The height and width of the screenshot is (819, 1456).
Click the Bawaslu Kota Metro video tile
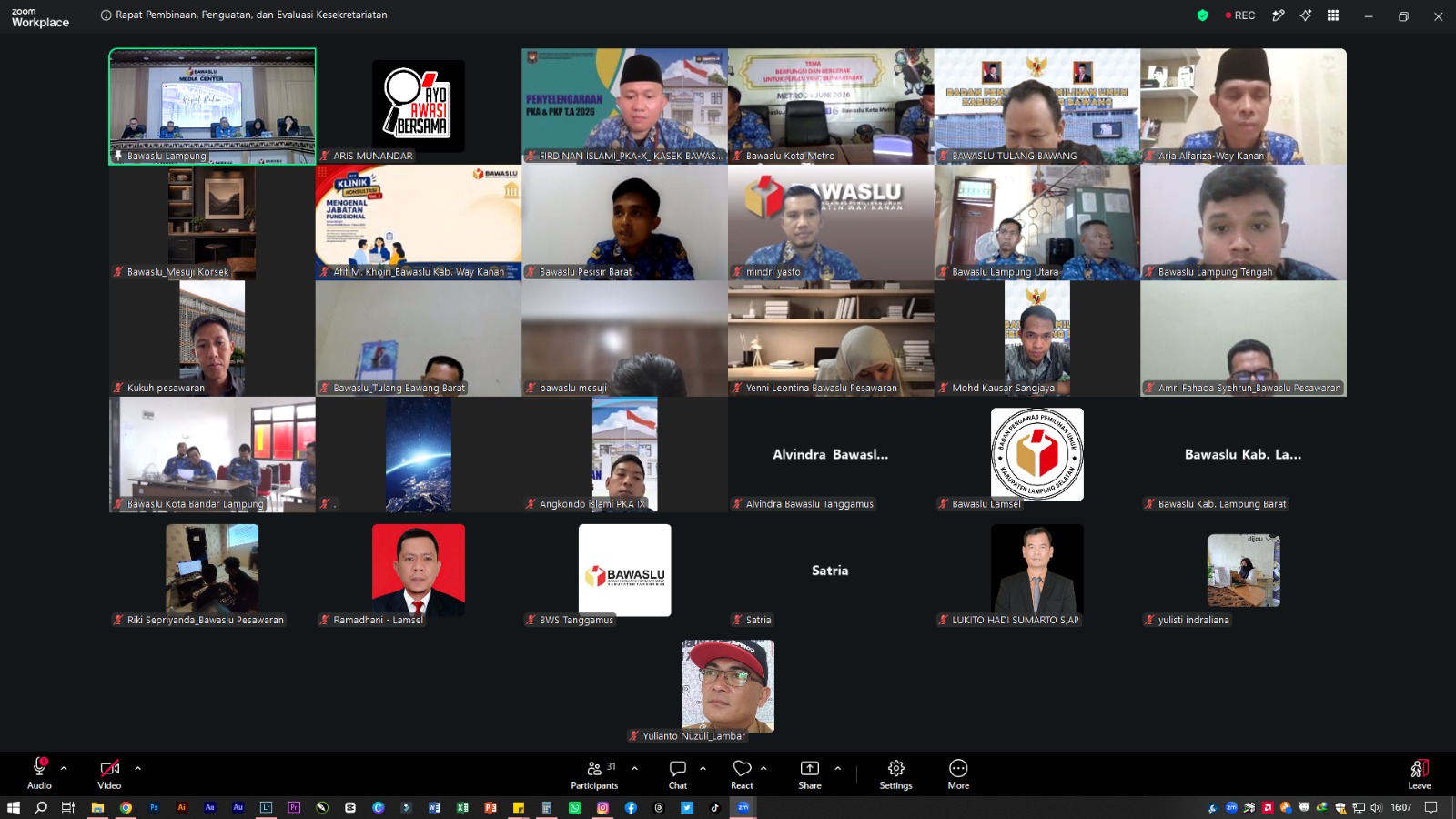click(831, 106)
